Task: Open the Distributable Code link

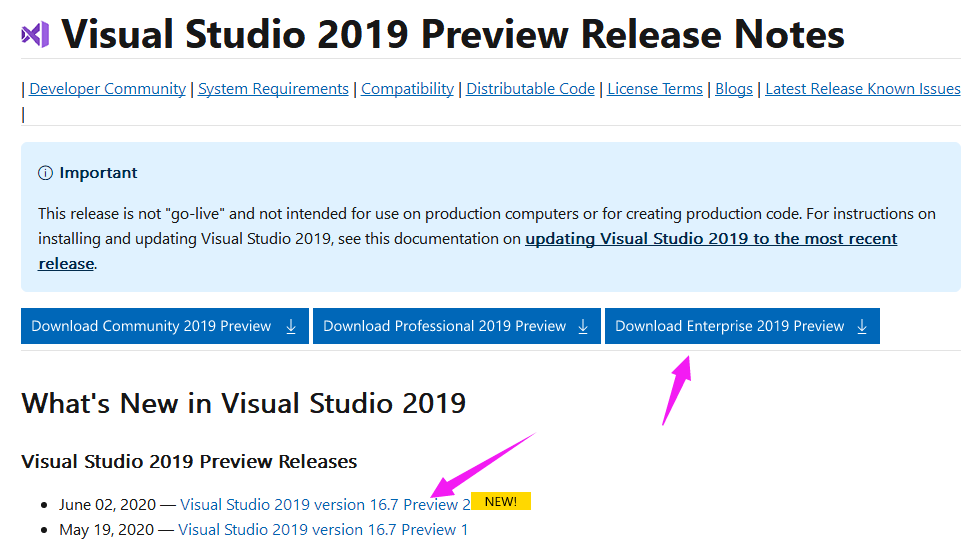Action: pos(530,89)
